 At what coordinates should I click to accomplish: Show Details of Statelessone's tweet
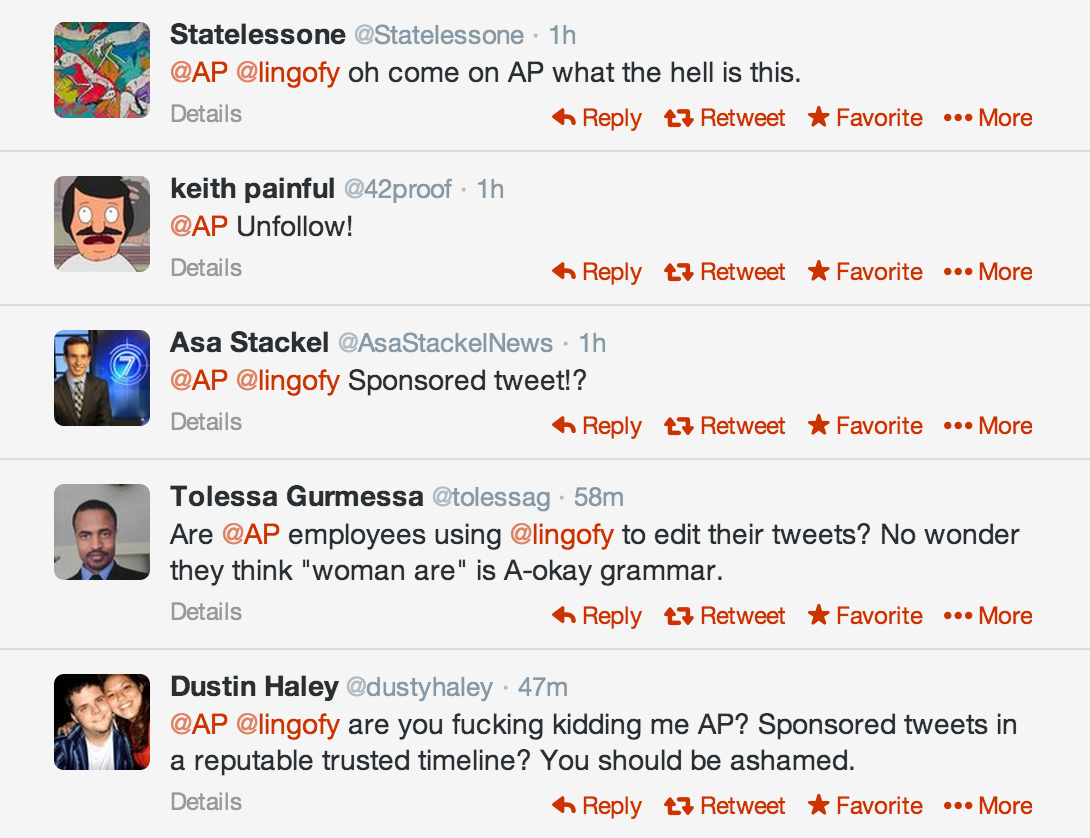206,114
